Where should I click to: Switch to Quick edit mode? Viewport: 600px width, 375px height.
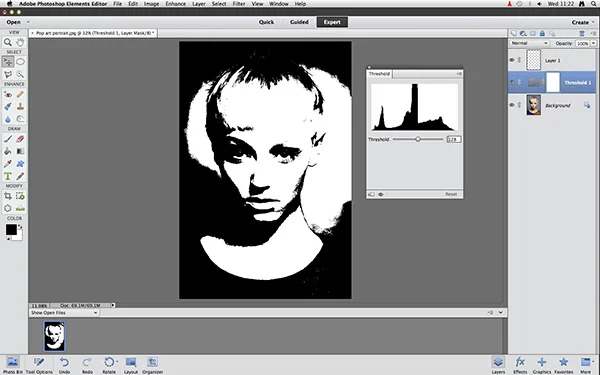pyautogui.click(x=266, y=22)
